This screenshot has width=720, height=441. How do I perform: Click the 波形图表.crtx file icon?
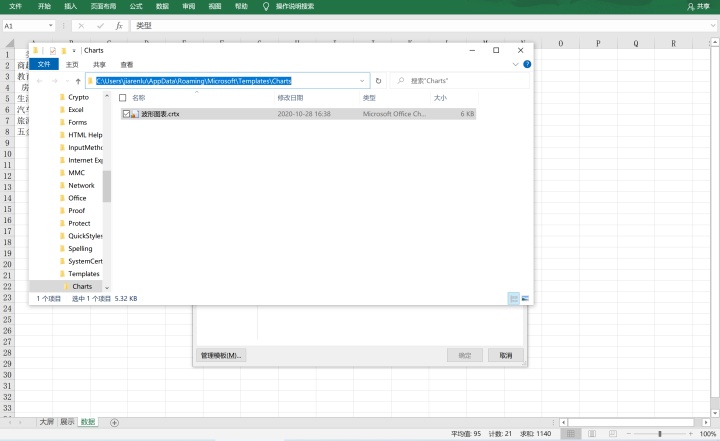click(x=135, y=114)
